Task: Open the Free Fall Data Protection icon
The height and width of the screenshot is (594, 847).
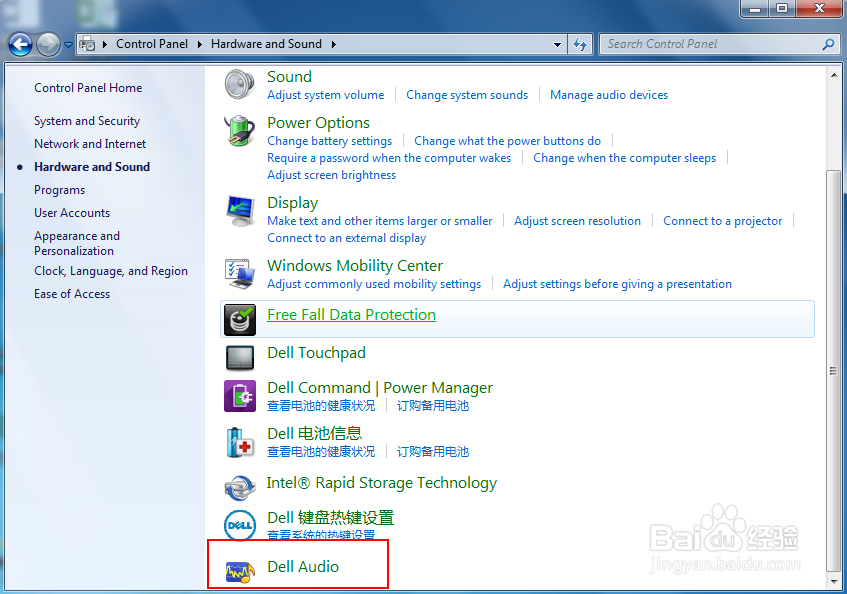Action: 239,320
